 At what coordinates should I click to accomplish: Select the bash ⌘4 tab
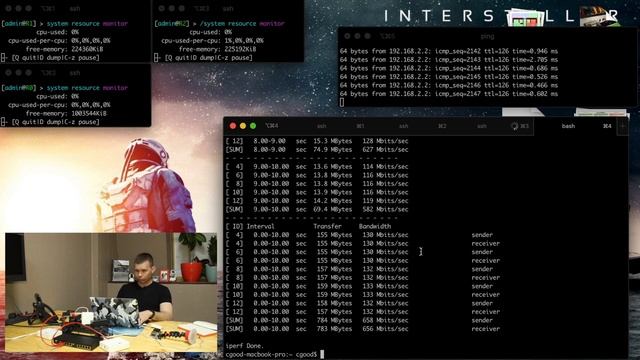[576, 126]
